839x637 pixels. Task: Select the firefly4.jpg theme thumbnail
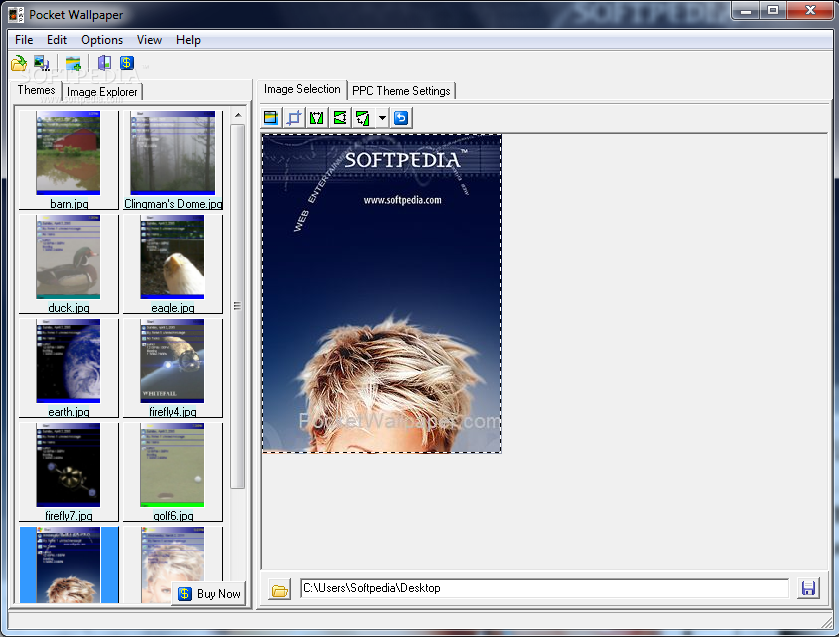coord(173,367)
